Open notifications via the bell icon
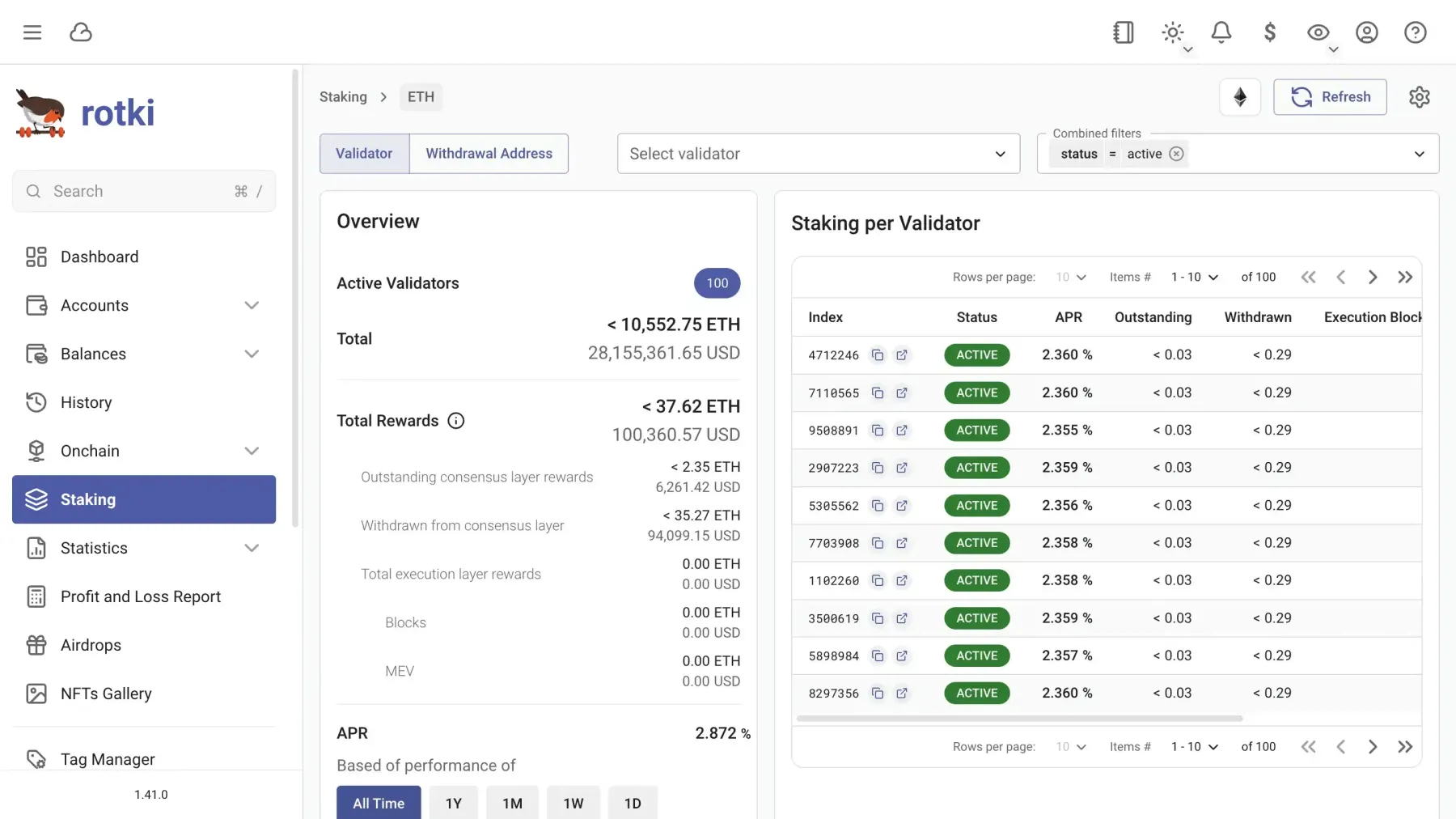This screenshot has height=819, width=1456. pos(1221,32)
